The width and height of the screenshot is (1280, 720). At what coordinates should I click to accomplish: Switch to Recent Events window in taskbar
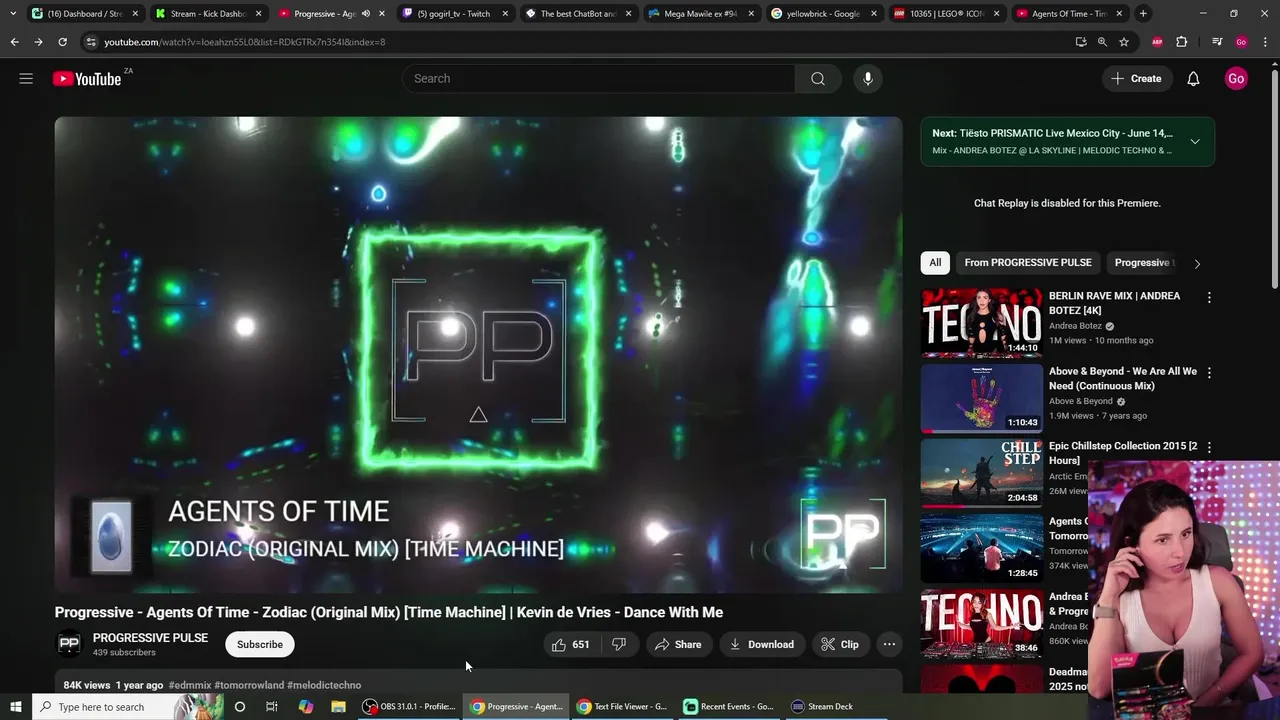click(x=729, y=707)
